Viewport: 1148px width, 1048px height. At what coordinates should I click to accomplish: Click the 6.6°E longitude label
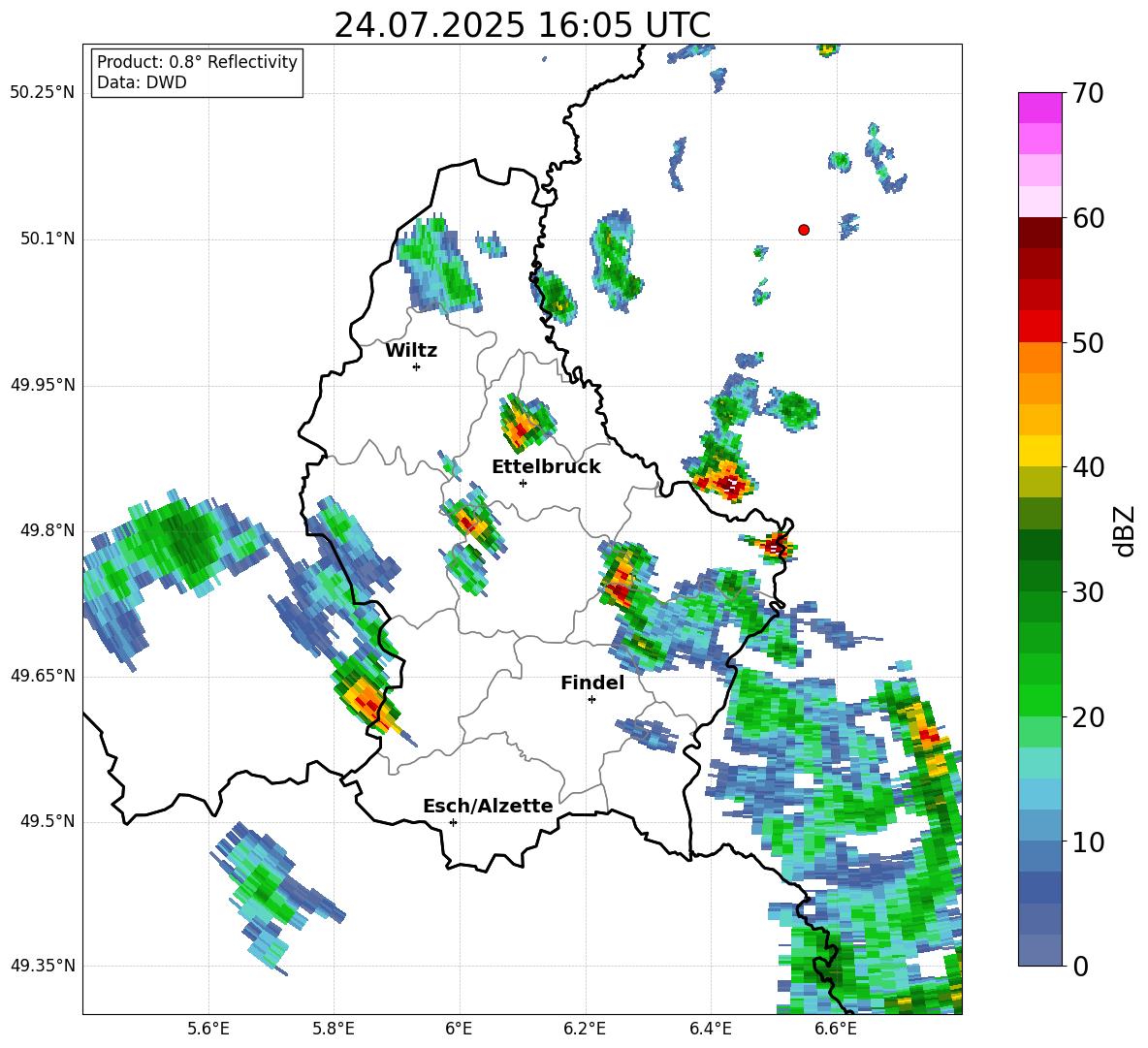836,1030
